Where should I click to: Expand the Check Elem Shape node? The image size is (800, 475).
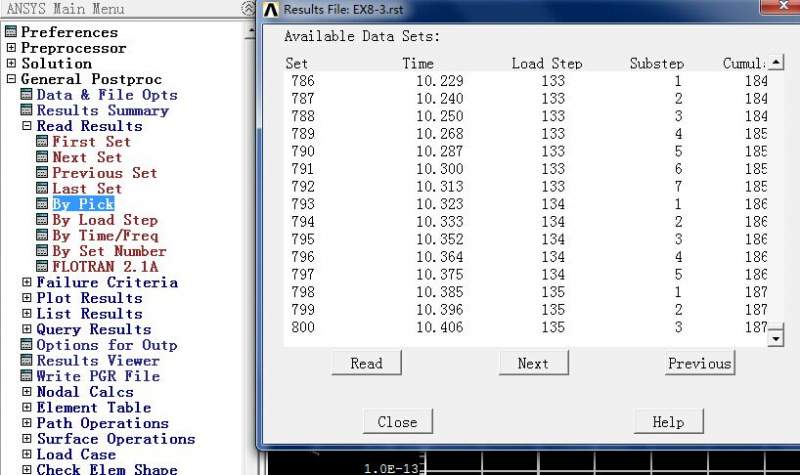27,469
